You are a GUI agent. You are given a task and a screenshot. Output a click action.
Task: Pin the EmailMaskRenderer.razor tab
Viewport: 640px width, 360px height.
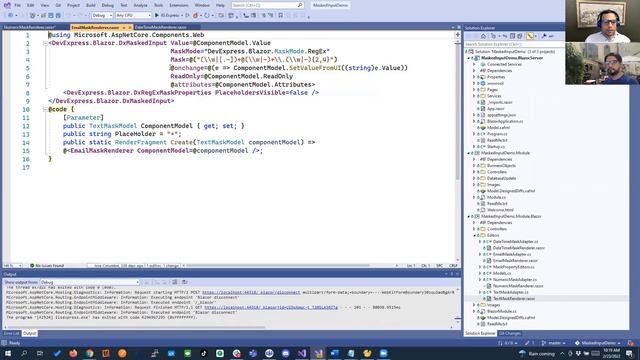[124, 27]
